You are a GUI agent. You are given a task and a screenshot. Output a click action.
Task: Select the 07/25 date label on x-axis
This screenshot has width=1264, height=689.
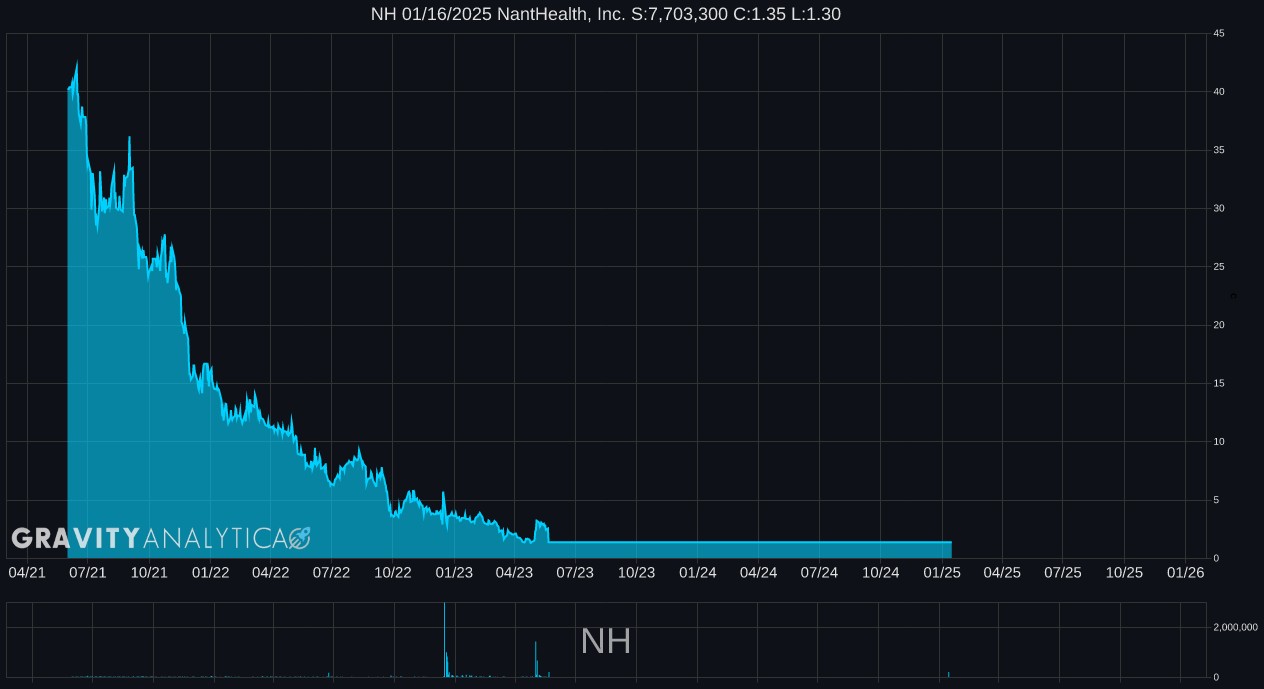point(1063,572)
